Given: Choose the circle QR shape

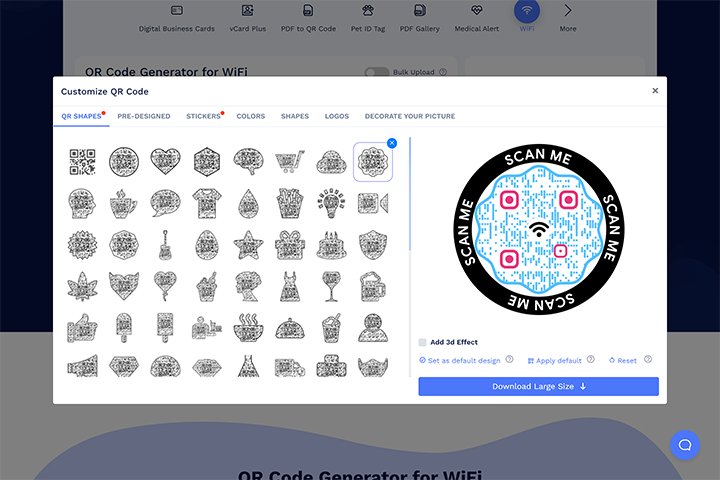Looking at the screenshot, I should (x=124, y=162).
